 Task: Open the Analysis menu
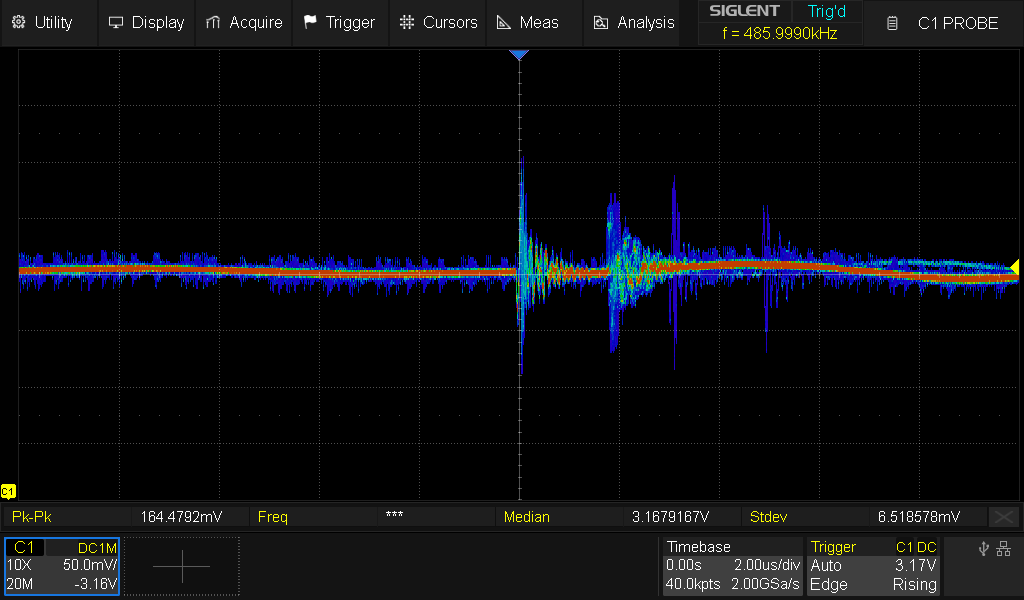coord(634,22)
